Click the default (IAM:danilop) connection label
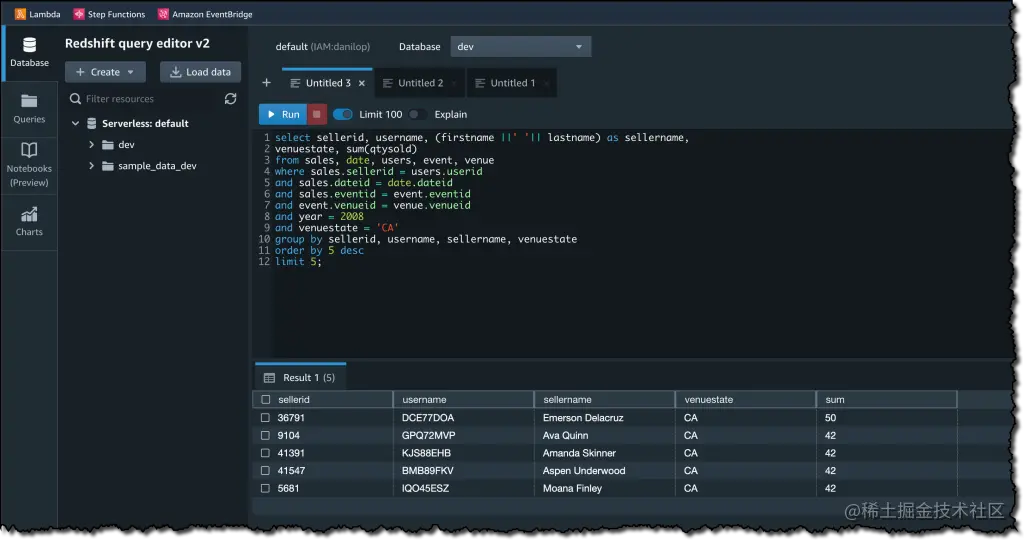Viewport: 1024px width, 540px height. [x=323, y=46]
